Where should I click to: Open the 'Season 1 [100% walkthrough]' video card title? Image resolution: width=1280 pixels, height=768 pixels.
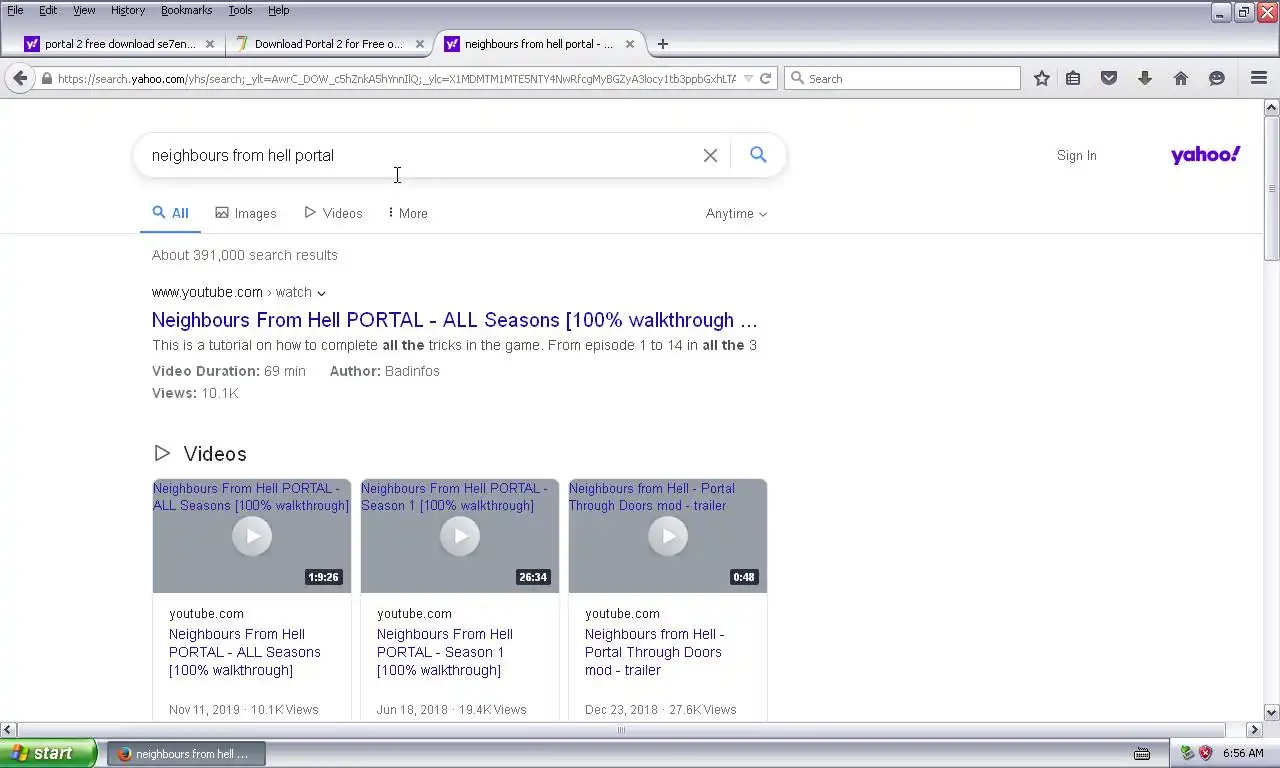(445, 652)
